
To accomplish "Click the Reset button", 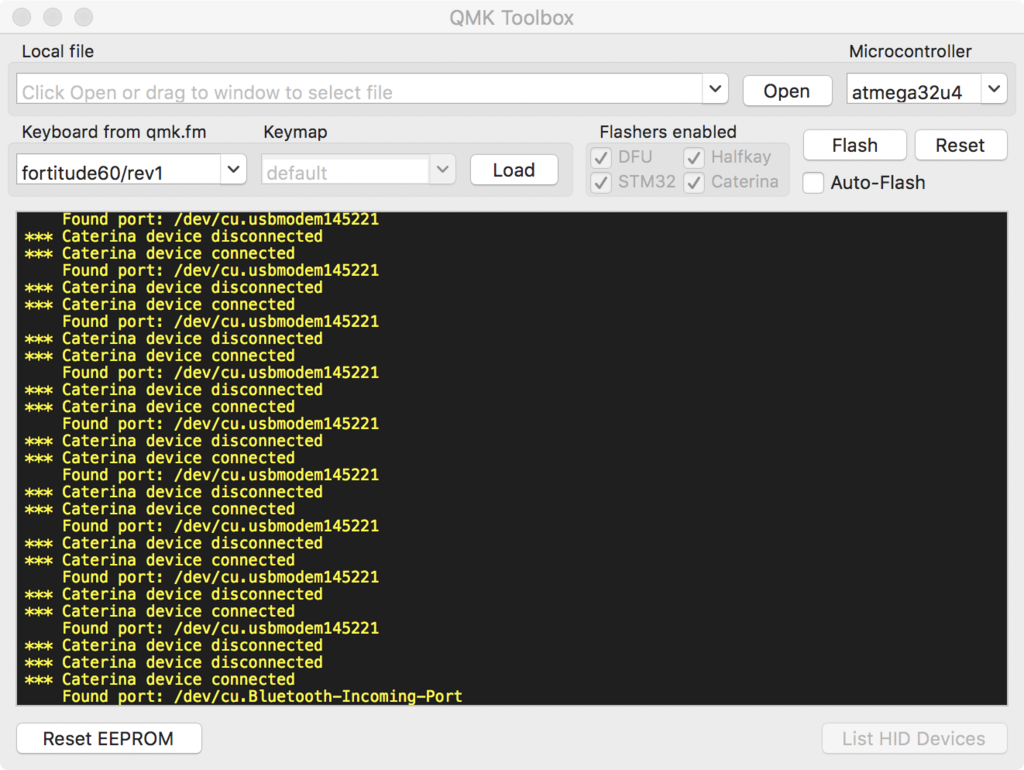I will pos(960,145).
